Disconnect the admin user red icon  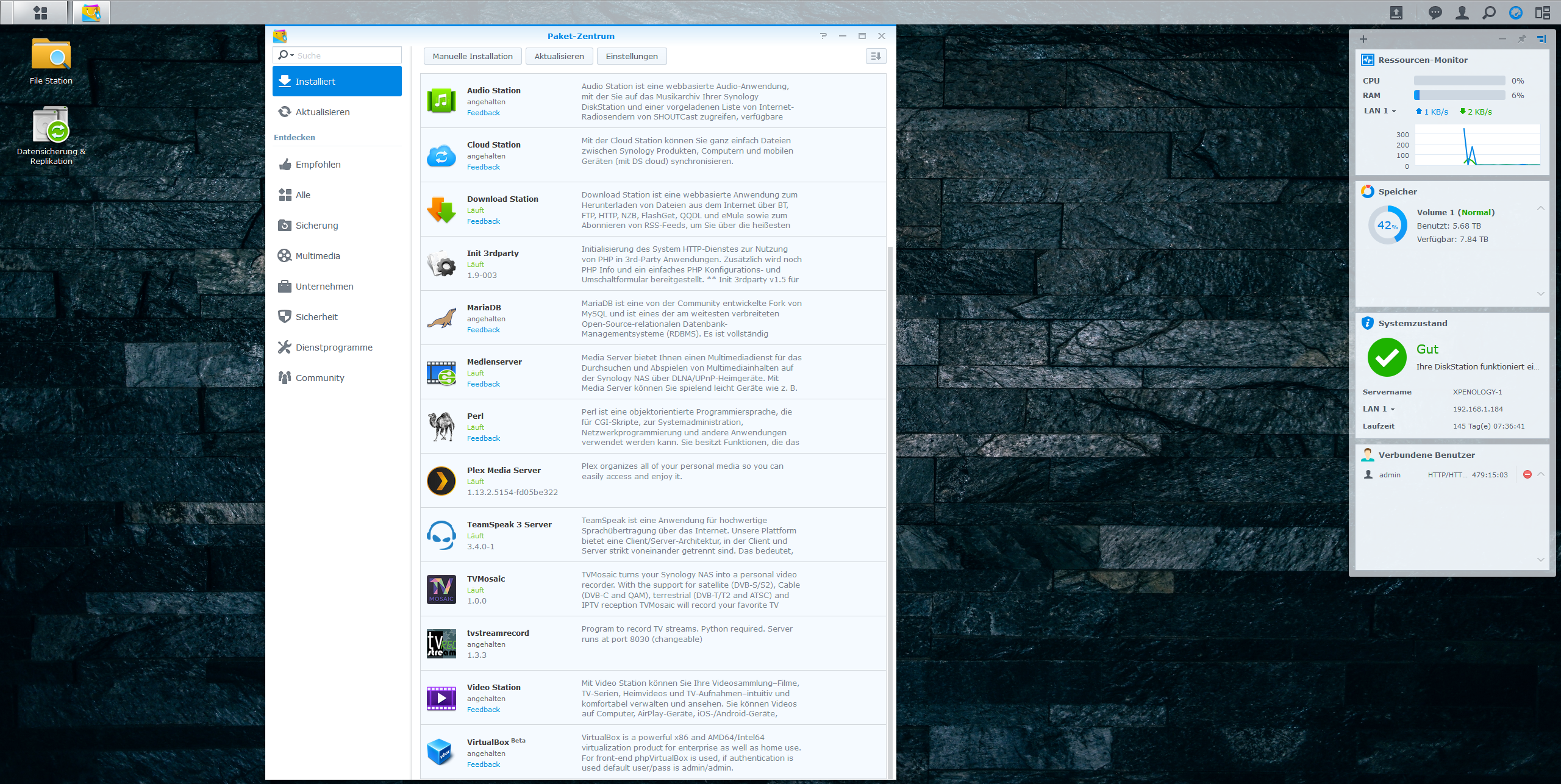pyautogui.click(x=1527, y=475)
